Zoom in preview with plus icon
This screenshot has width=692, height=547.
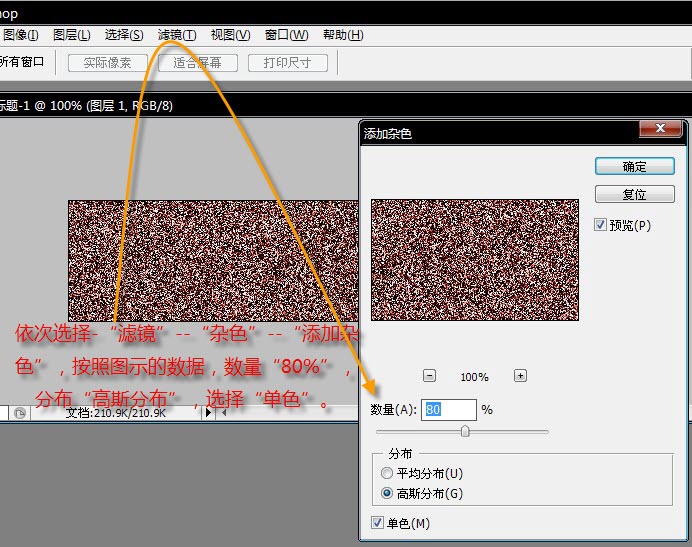520,376
